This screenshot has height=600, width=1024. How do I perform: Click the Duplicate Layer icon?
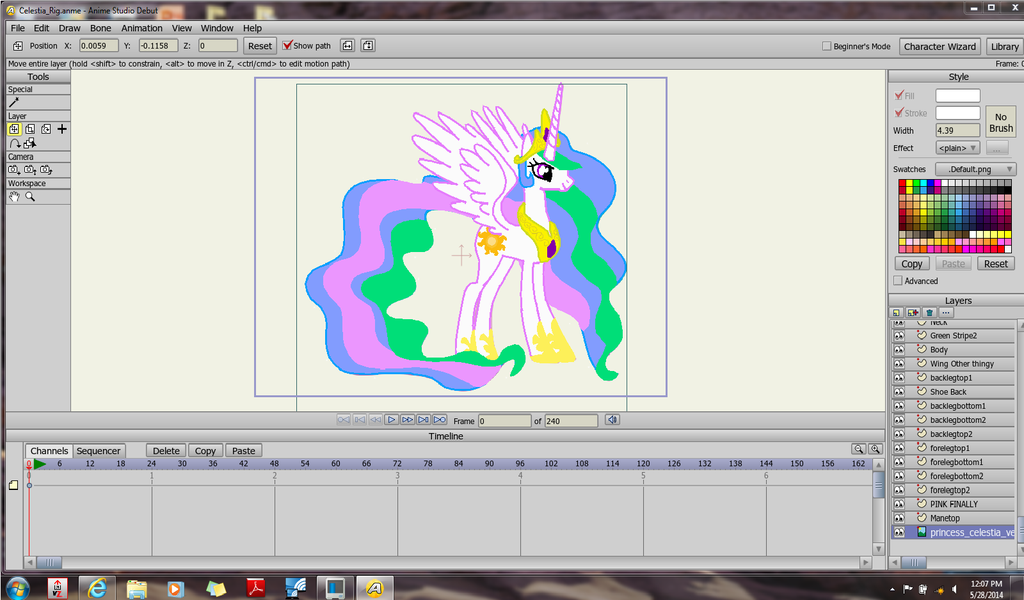(x=913, y=313)
